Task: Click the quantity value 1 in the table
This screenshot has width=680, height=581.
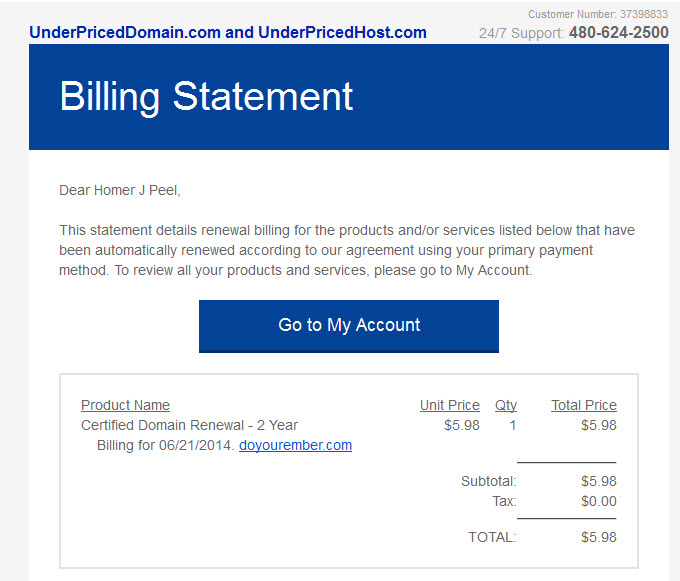Action: tap(512, 425)
